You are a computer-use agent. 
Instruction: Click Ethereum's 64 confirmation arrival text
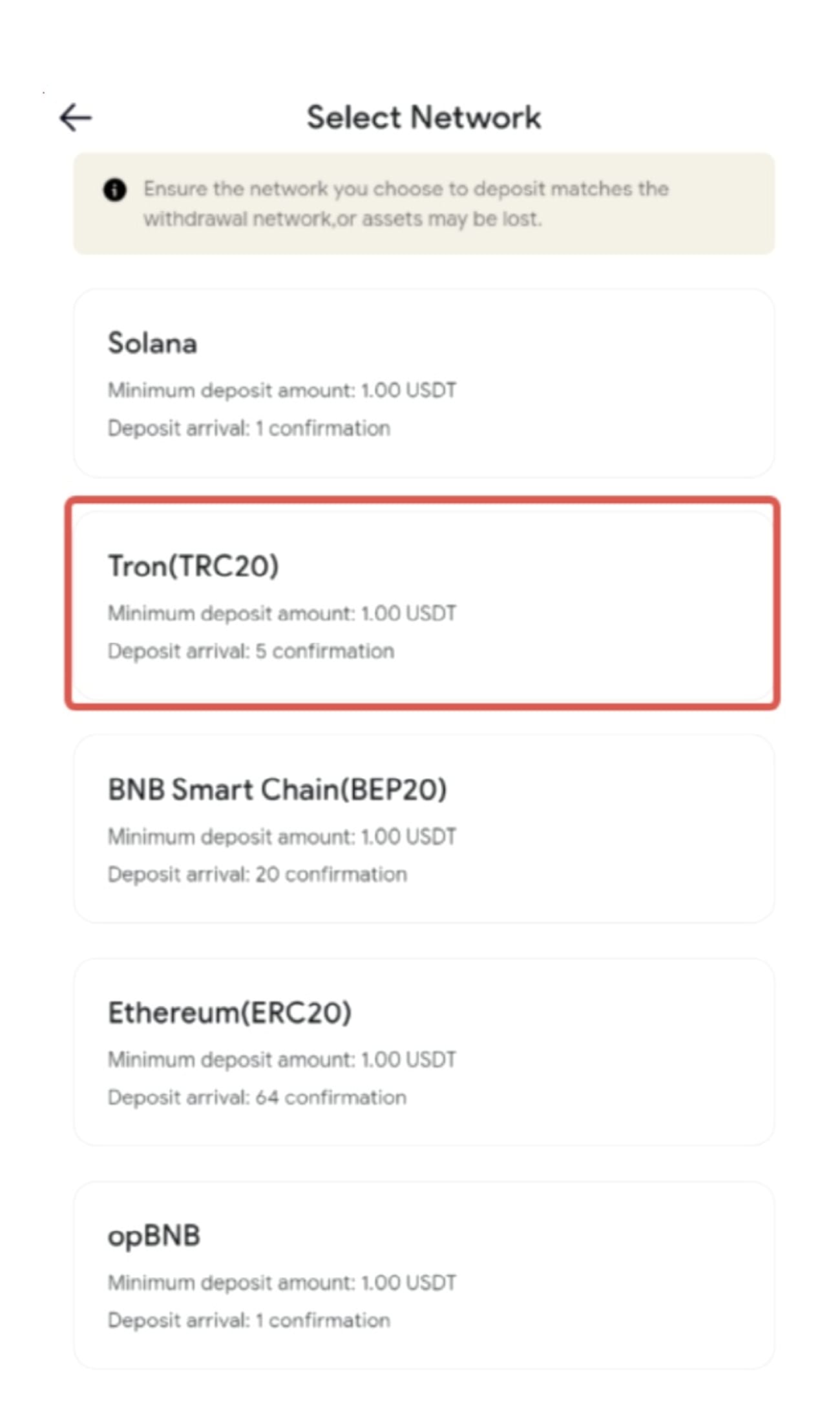(257, 1097)
